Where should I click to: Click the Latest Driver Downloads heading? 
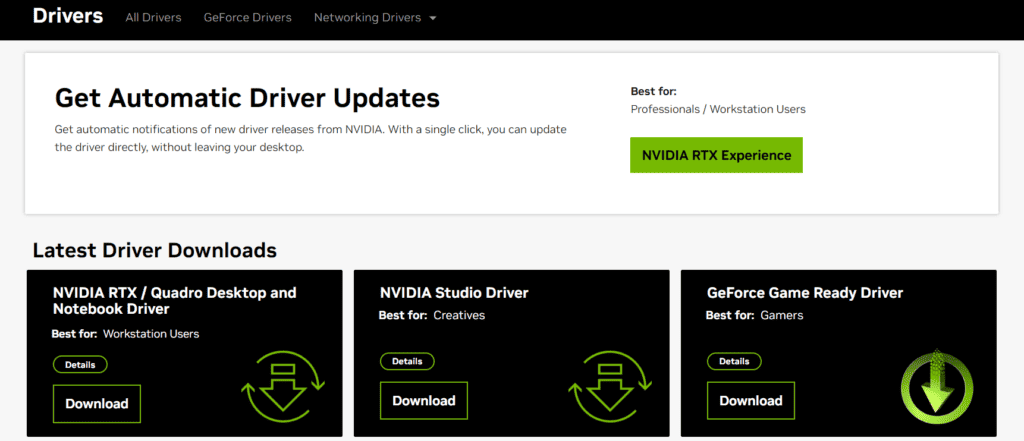[155, 250]
